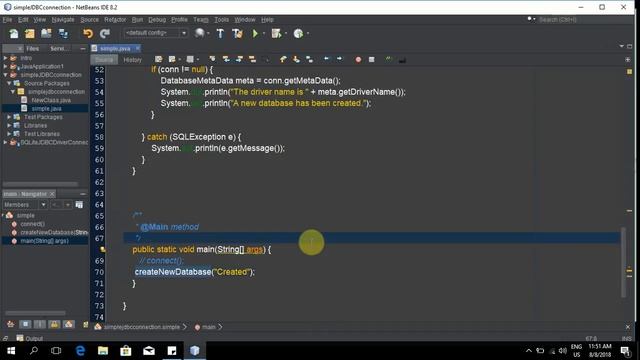The image size is (640, 360).
Task: Open the File menu
Action: (x=7, y=20)
